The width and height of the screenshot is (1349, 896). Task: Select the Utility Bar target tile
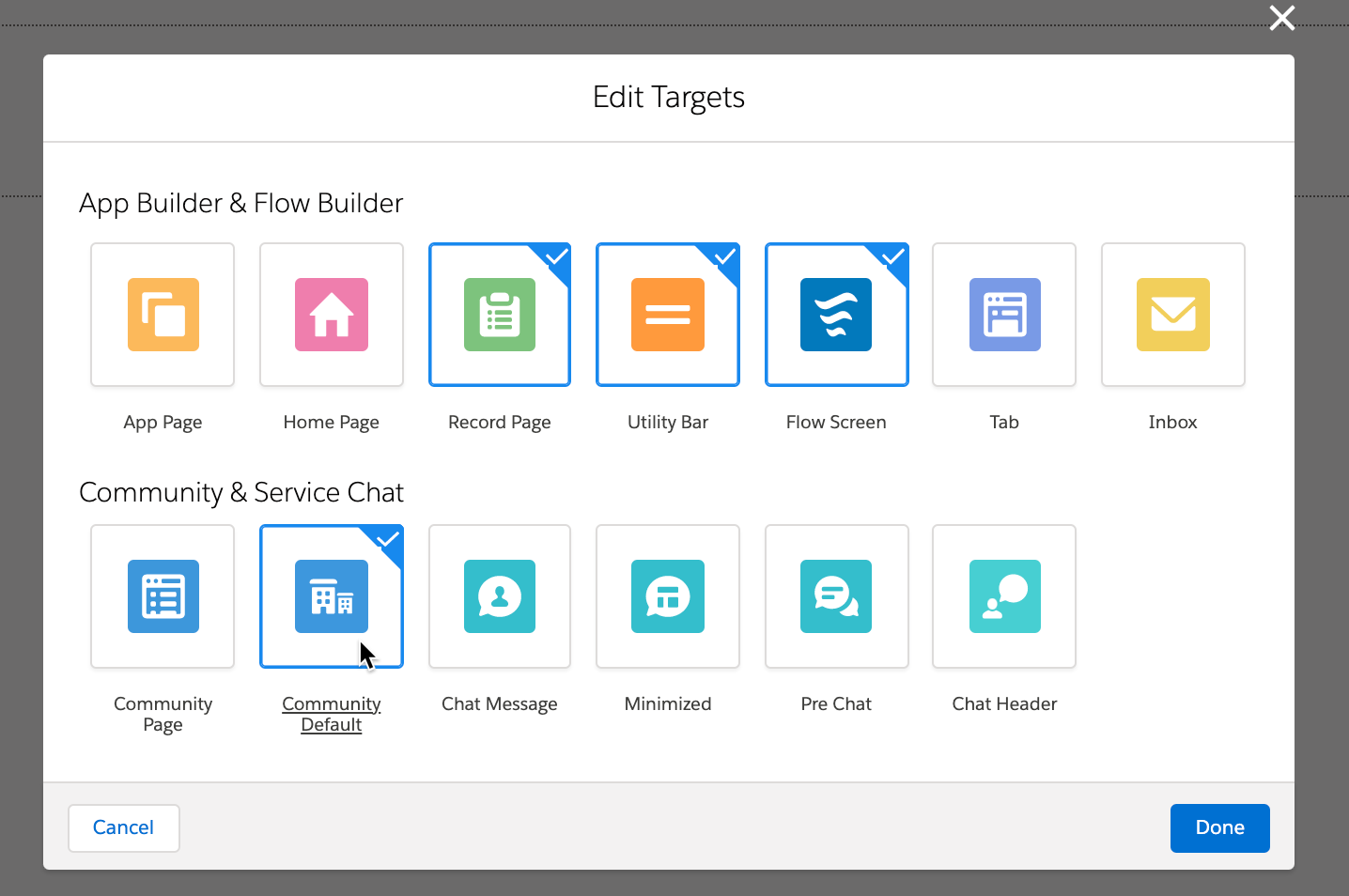(x=667, y=315)
